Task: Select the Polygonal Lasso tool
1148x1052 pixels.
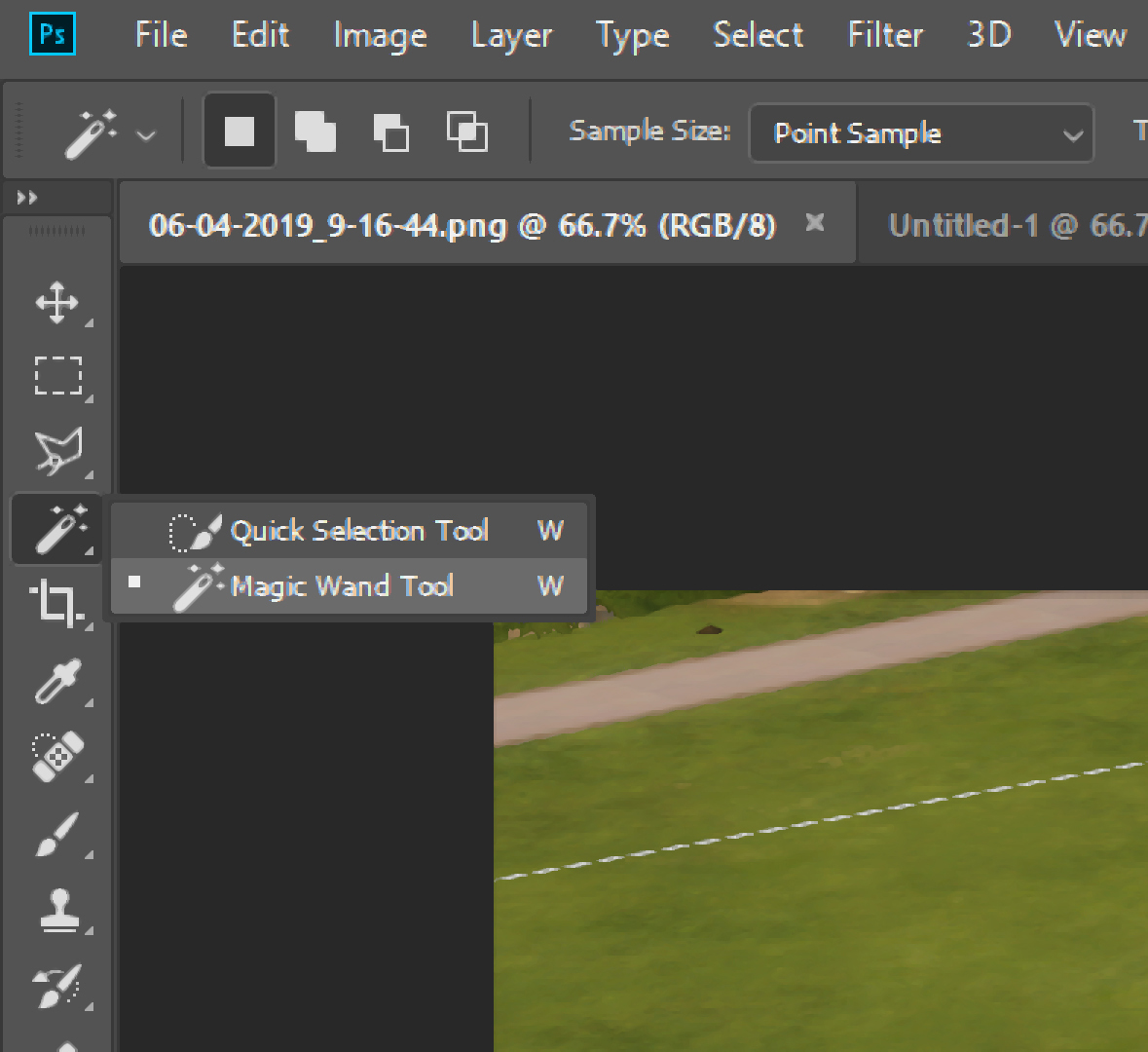Action: pos(57,451)
